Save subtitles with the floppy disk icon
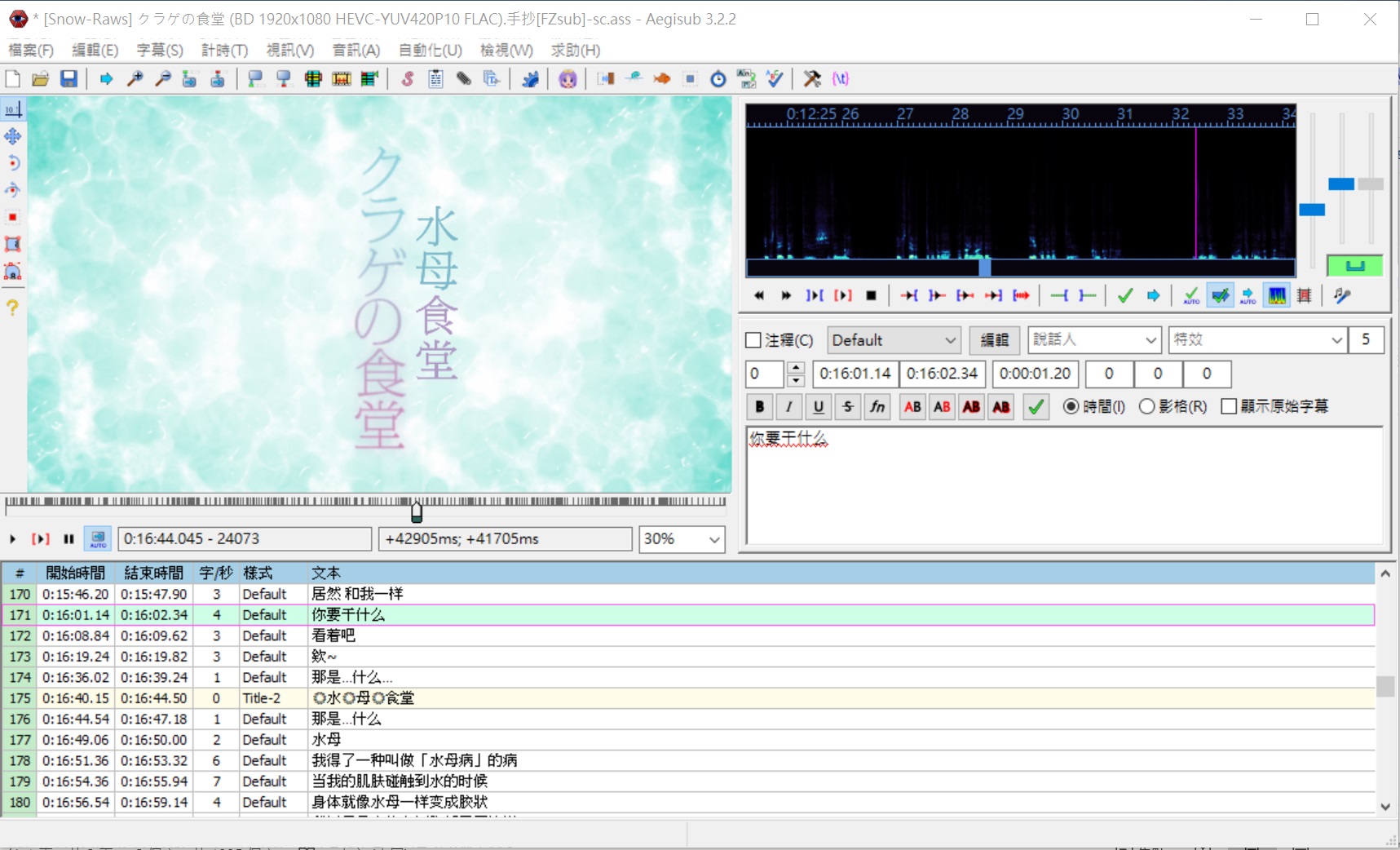The width and height of the screenshot is (1400, 850). point(68,79)
